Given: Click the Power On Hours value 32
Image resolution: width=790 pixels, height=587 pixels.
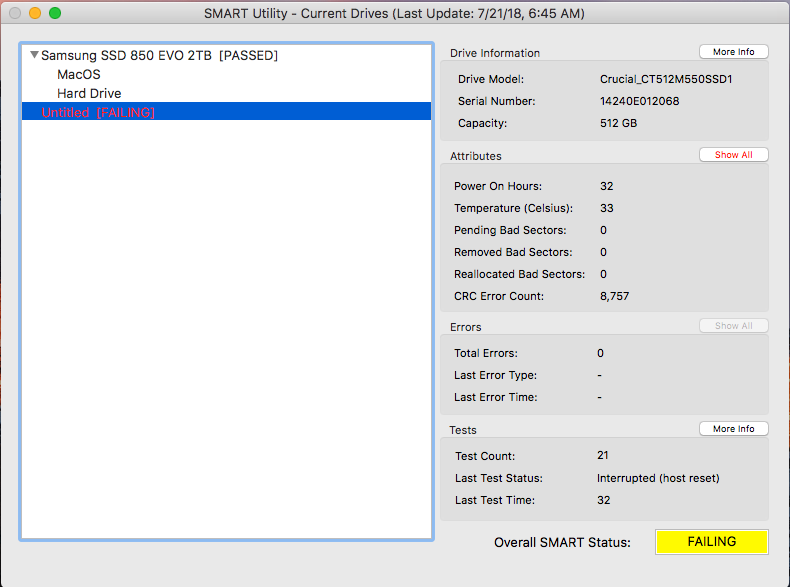Looking at the screenshot, I should tap(607, 186).
